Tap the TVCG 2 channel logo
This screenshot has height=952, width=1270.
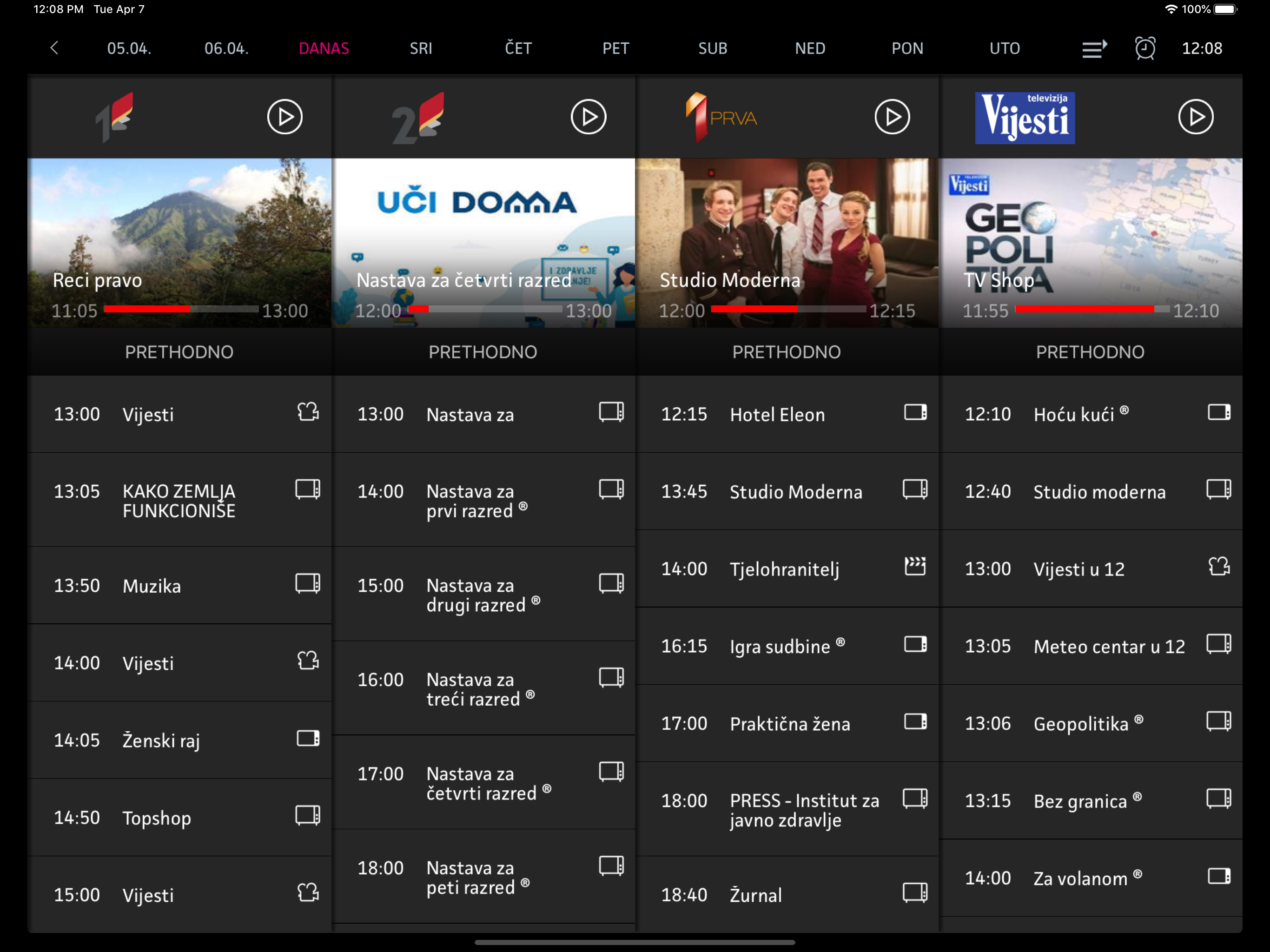point(417,117)
